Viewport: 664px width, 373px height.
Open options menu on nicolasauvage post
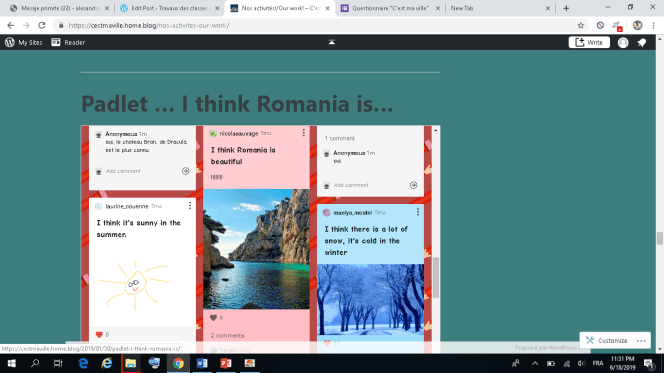coord(304,133)
